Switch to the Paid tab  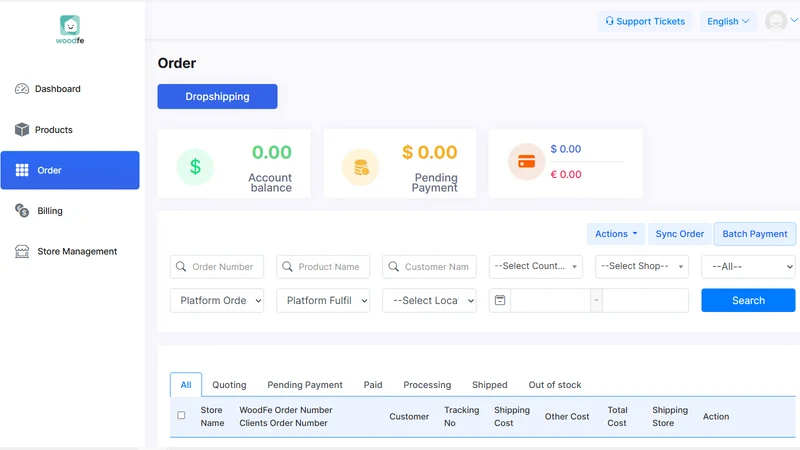coord(373,385)
